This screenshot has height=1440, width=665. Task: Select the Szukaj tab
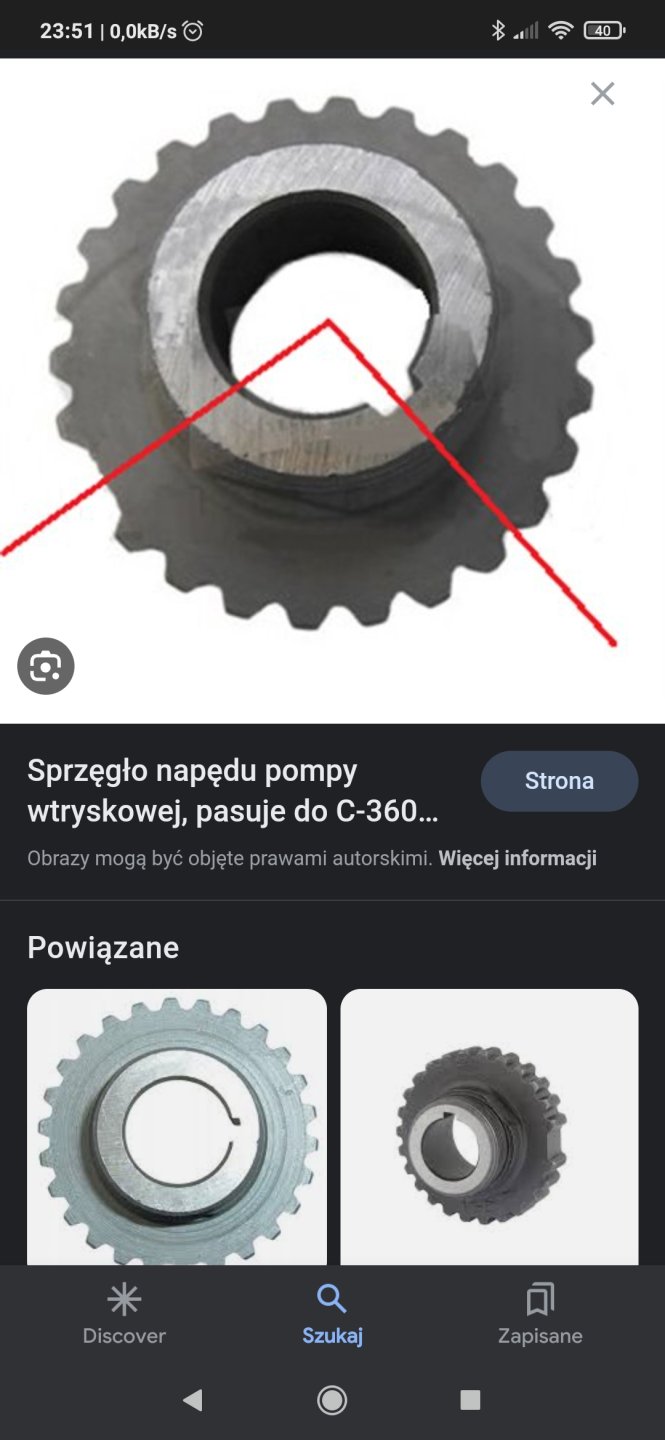pos(332,1316)
